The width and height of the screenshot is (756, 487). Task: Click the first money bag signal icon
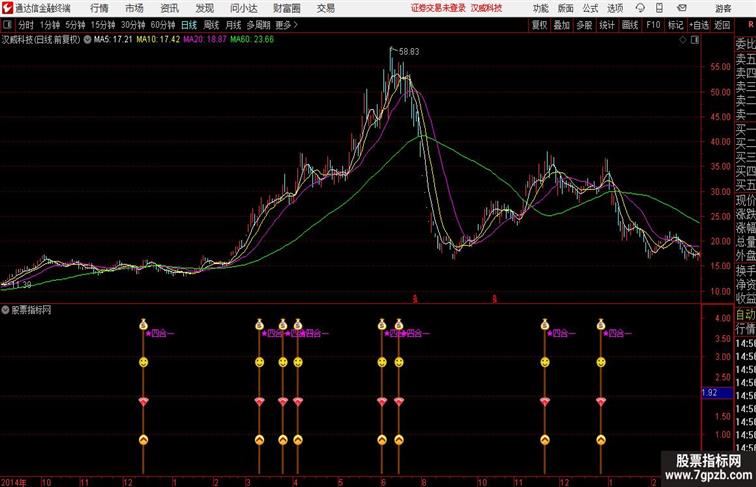[x=143, y=324]
